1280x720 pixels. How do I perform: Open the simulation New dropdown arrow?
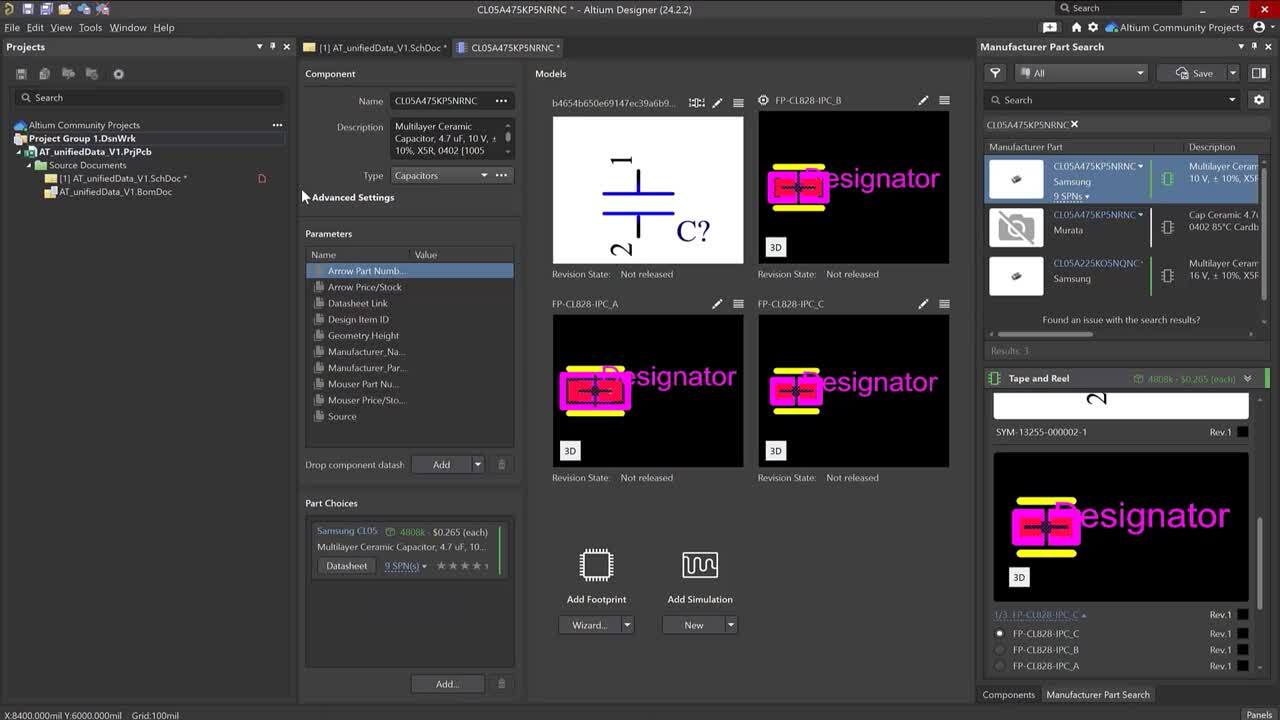point(731,626)
